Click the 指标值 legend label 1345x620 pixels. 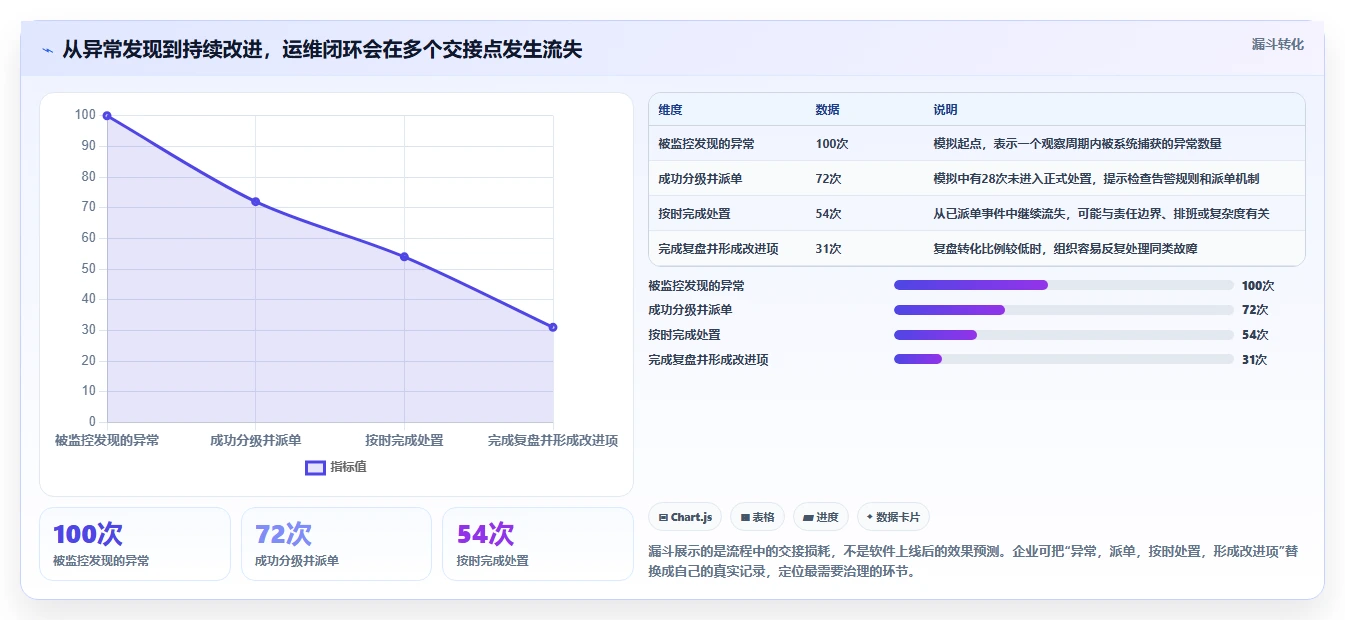(349, 467)
